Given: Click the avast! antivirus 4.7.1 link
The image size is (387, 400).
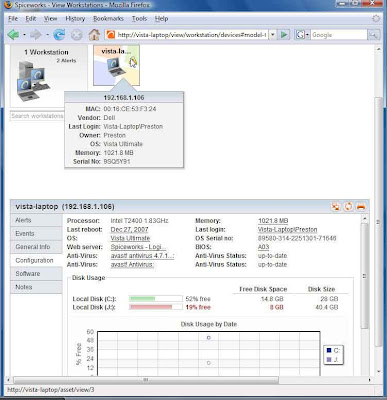Looking at the screenshot, I should click(x=142, y=256).
